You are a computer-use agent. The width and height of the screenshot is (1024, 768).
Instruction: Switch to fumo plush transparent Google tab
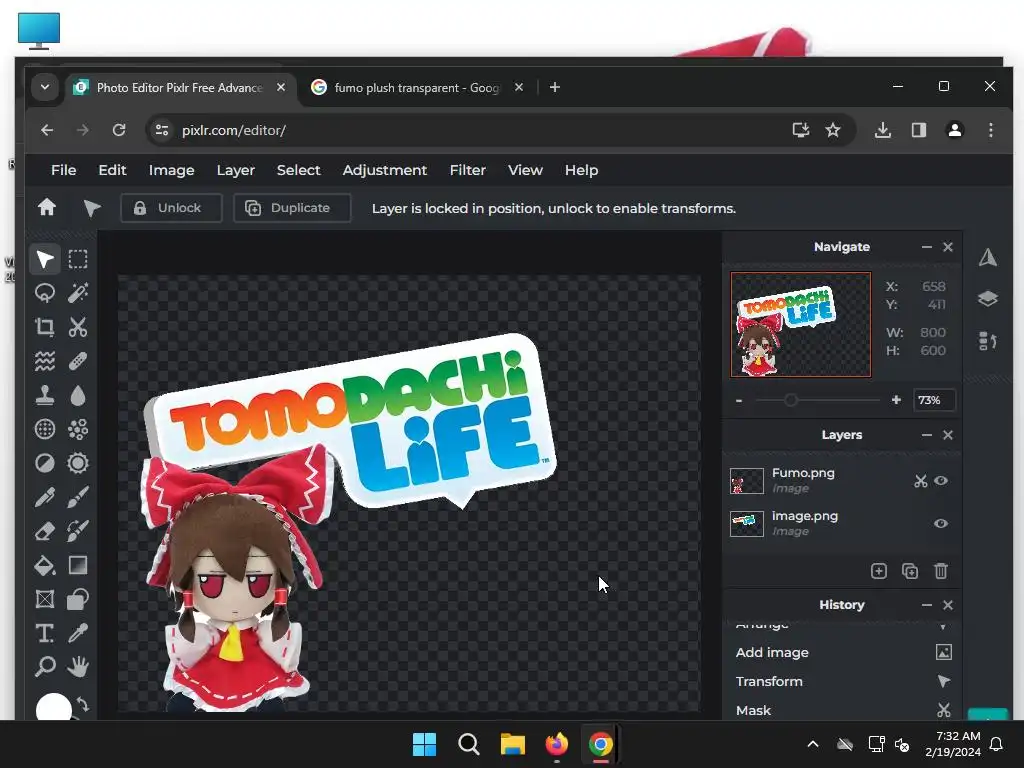(417, 88)
